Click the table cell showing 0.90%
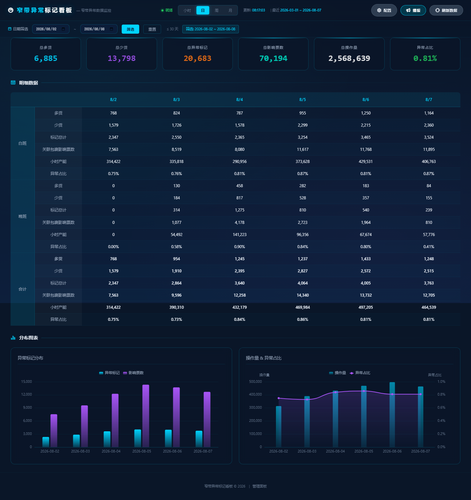 coord(239,247)
